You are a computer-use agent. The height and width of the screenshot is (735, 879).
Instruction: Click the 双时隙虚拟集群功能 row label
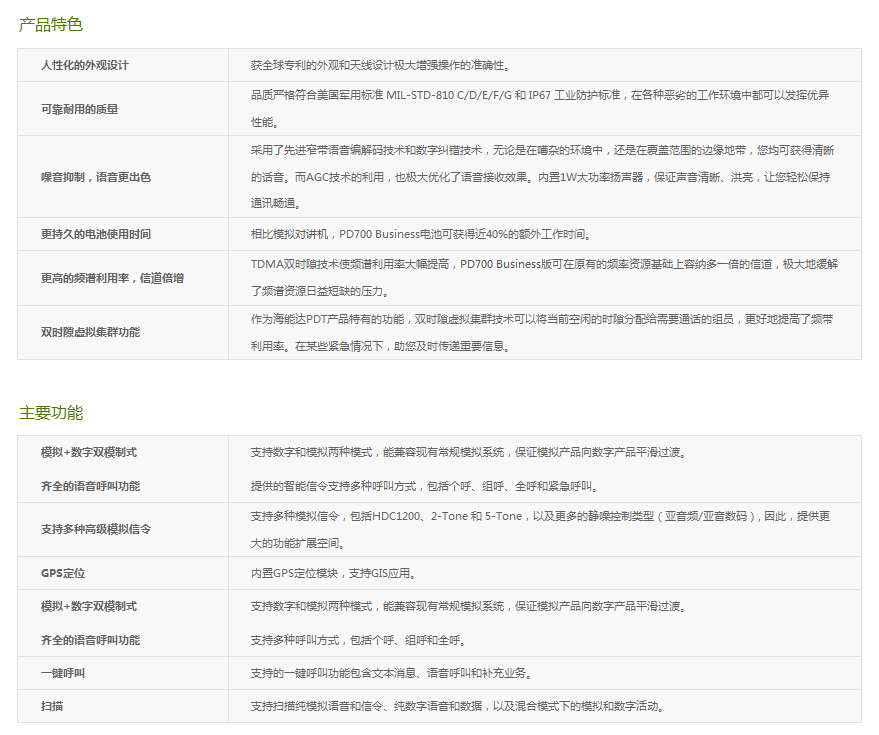coord(90,332)
